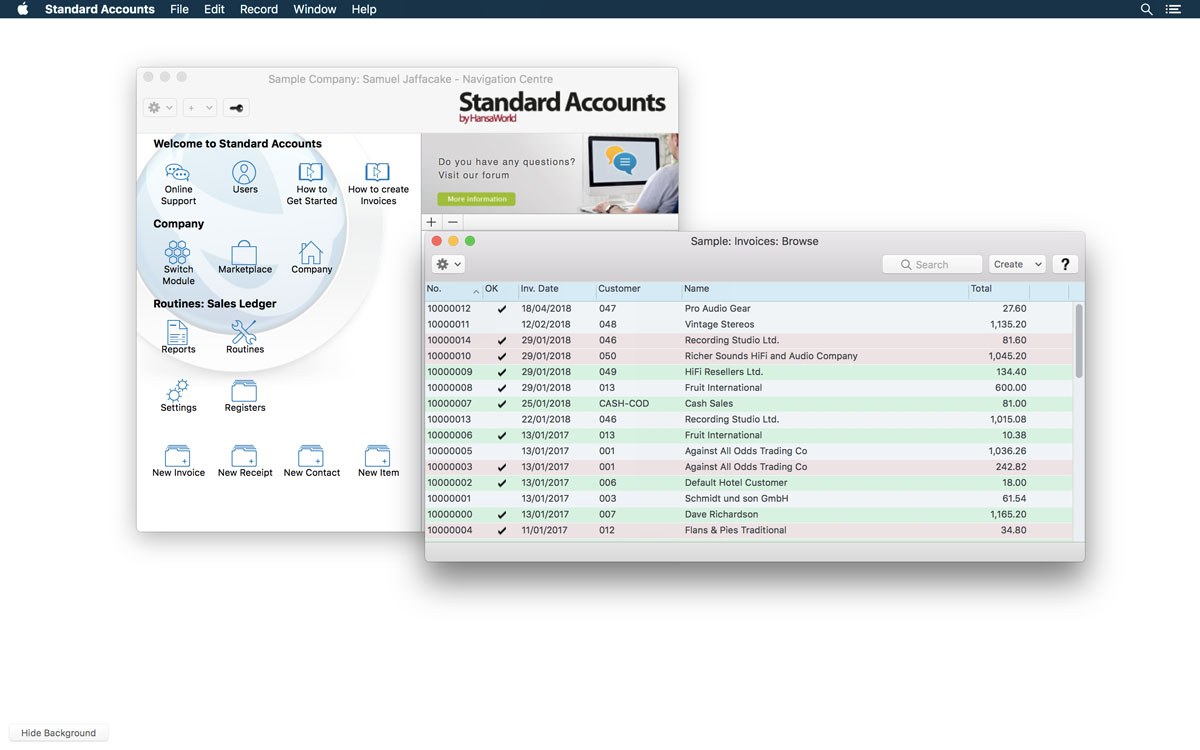Open the Window menu in menu bar
The height and width of the screenshot is (750, 1200).
tap(314, 9)
